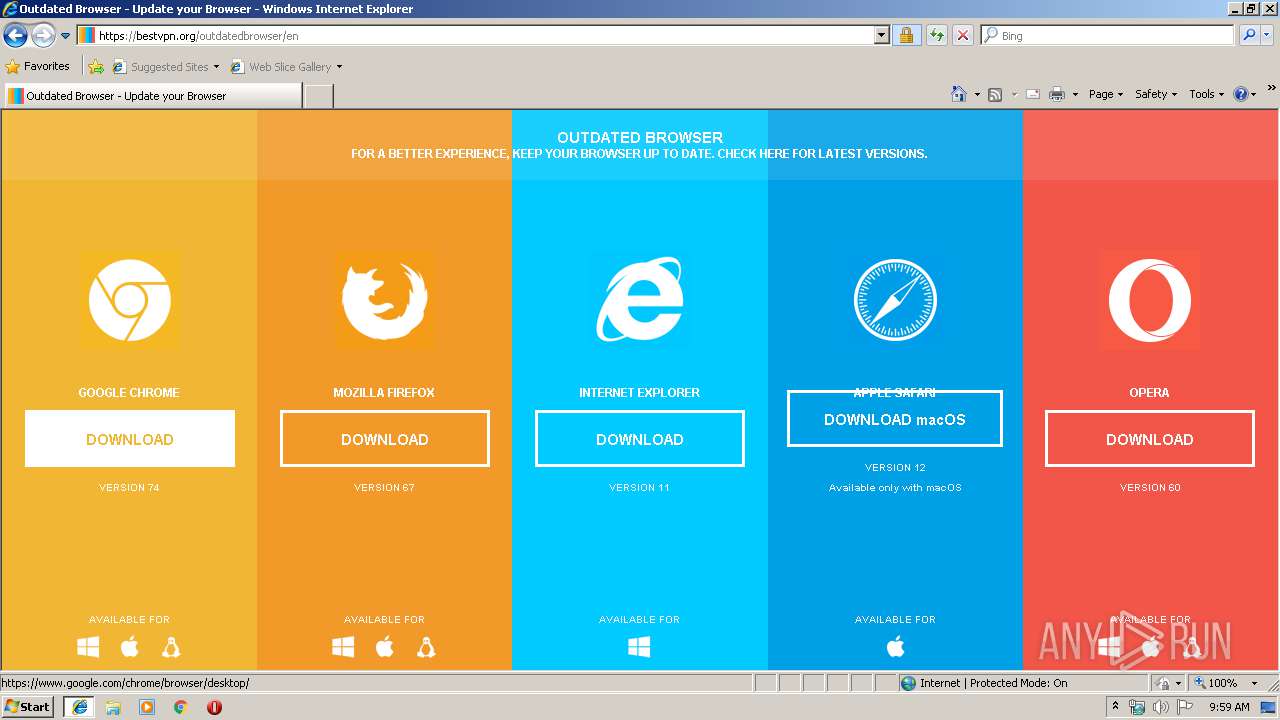Open the Tools menu
Image resolution: width=1280 pixels, height=720 pixels.
[x=1207, y=94]
